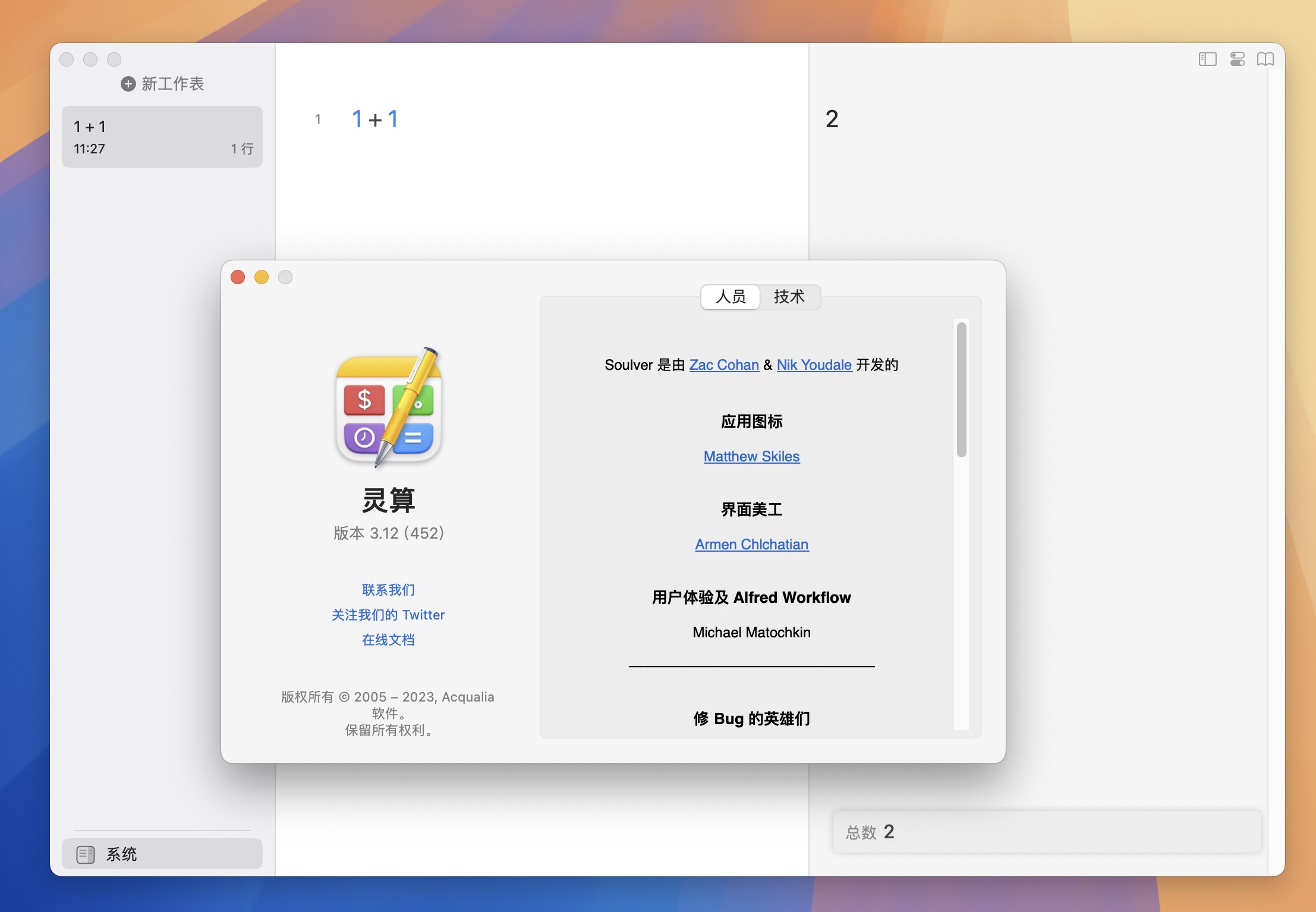Screen dimensions: 1316x912
Task: Click the 系统 button at sidebar bottom
Action: coord(162,854)
